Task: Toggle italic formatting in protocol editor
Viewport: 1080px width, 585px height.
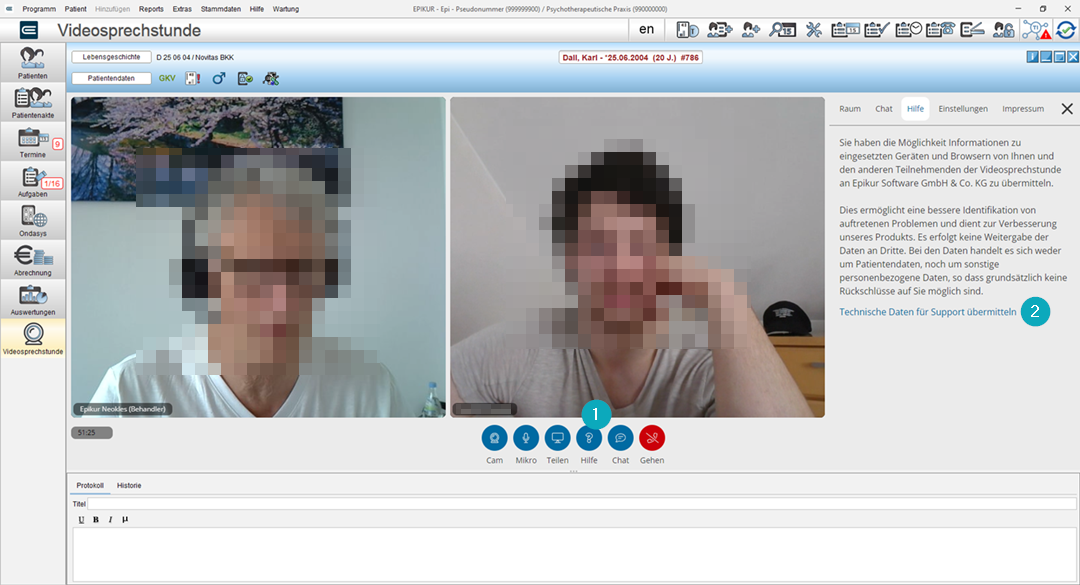Action: pyautogui.click(x=110, y=520)
